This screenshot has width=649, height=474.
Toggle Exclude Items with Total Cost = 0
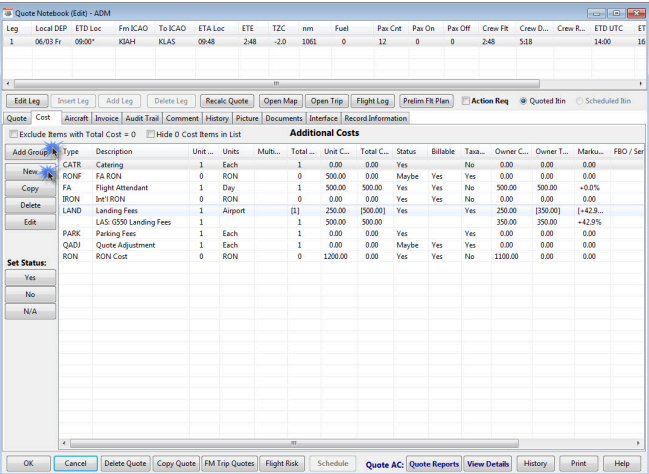[x=14, y=134]
